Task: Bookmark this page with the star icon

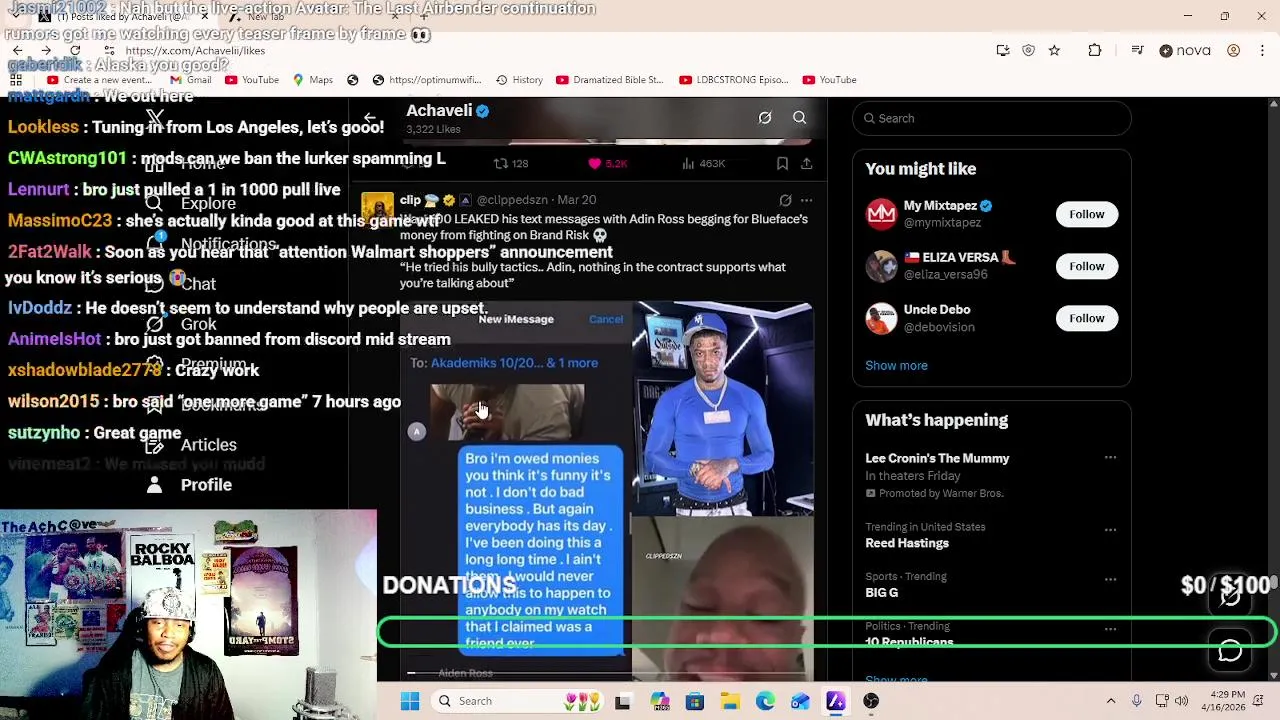Action: (1054, 50)
